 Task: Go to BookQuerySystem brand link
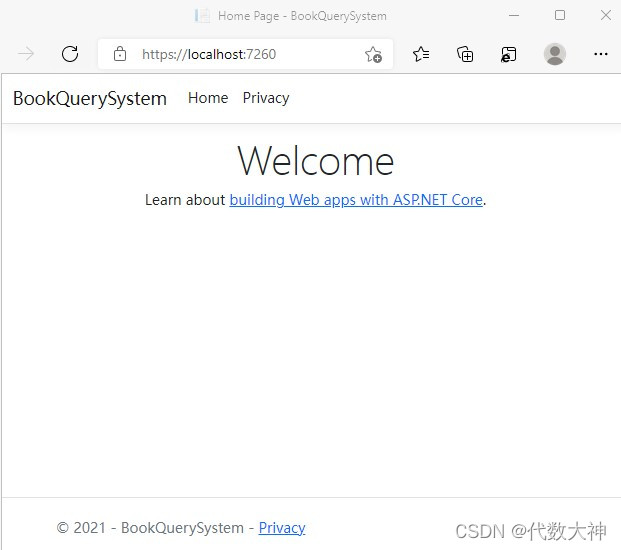pos(90,99)
